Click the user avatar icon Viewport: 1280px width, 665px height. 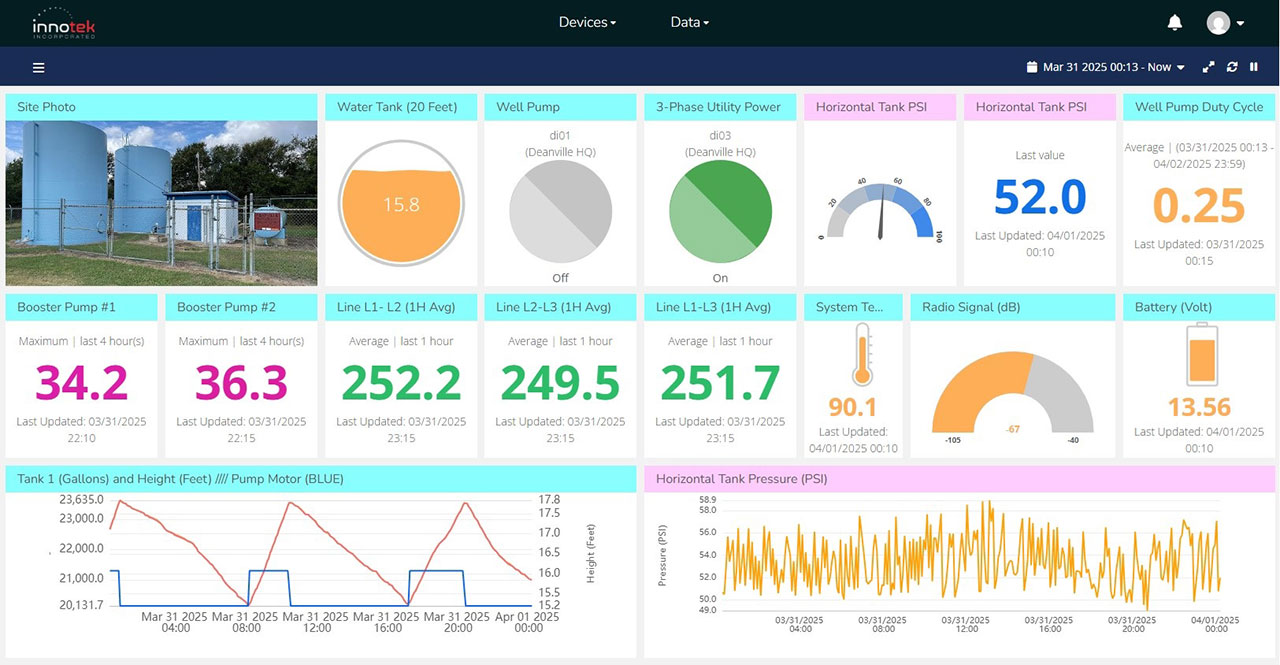coord(1220,22)
